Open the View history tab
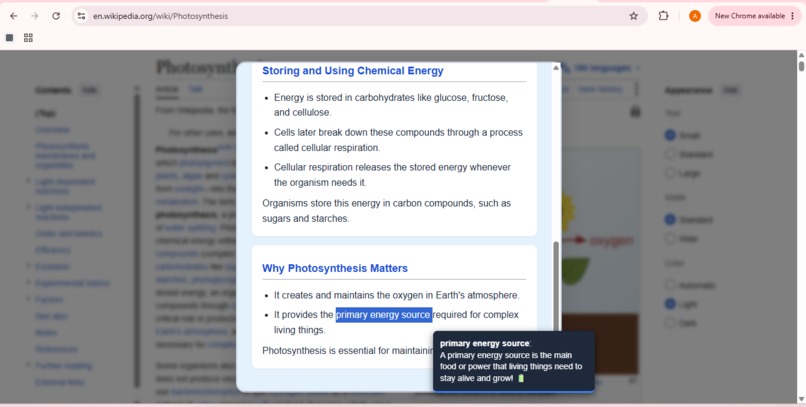The width and height of the screenshot is (806, 407). click(600, 89)
